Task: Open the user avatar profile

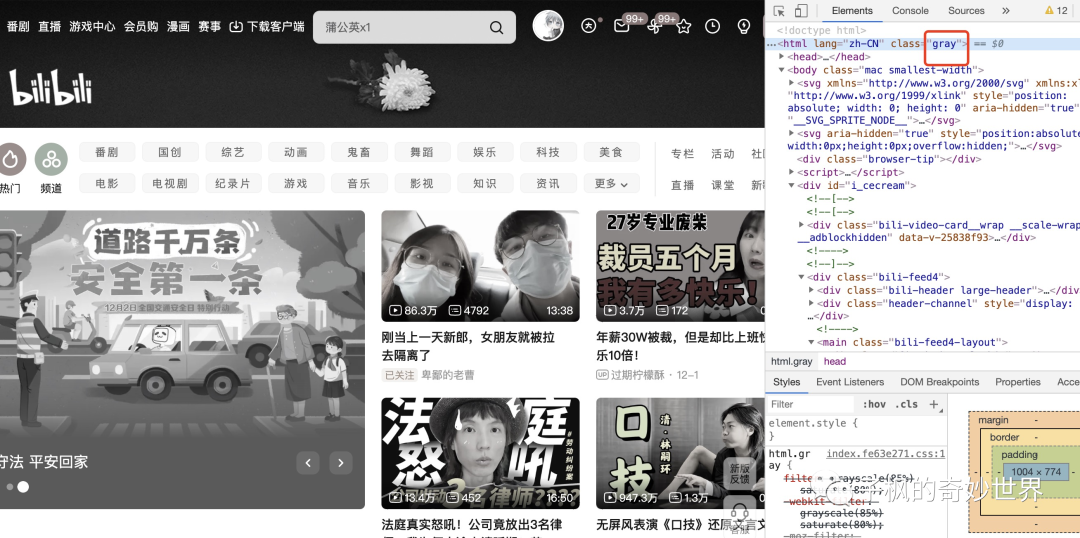Action: tap(548, 26)
